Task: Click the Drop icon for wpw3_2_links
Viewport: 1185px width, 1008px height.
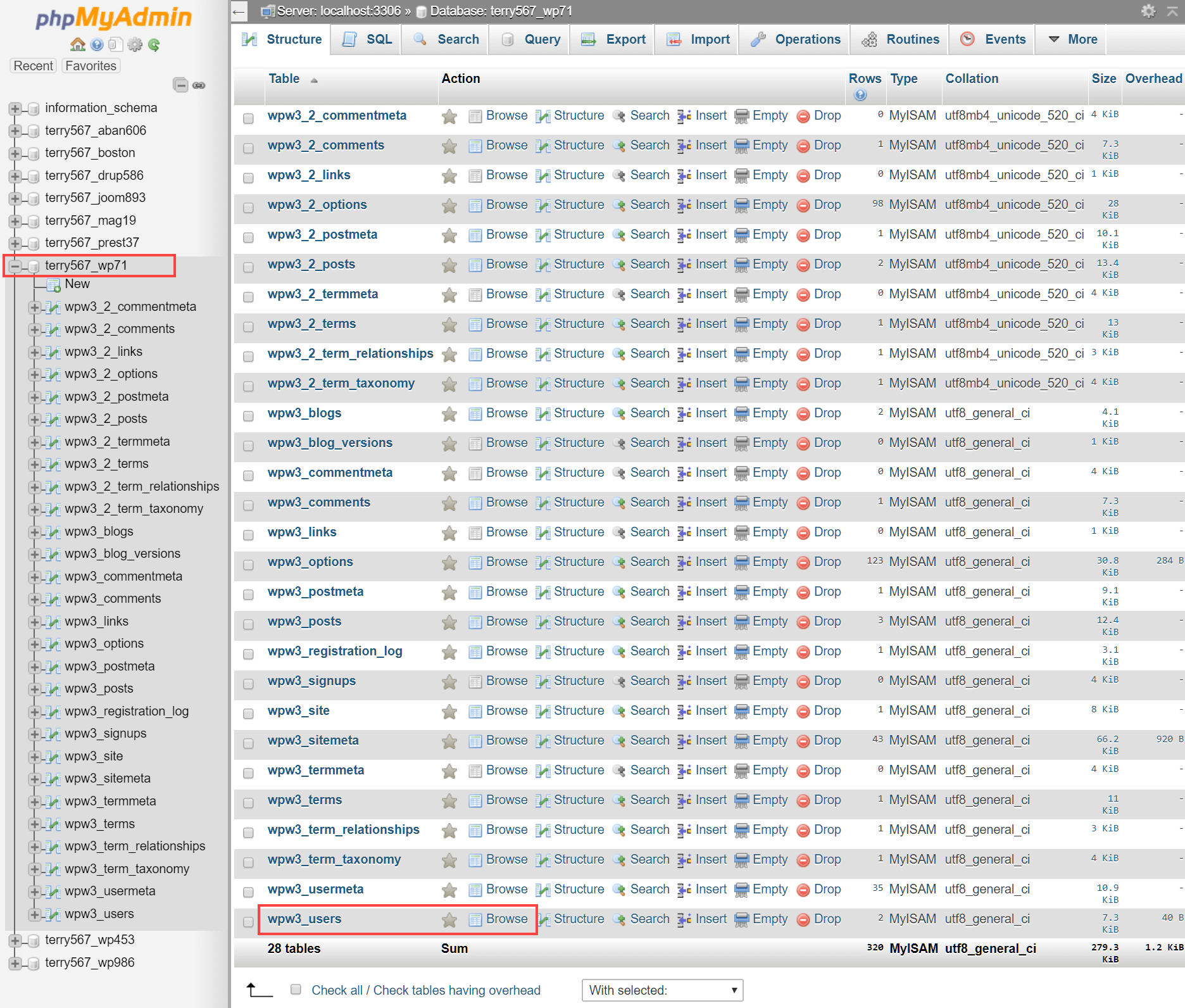Action: click(803, 176)
